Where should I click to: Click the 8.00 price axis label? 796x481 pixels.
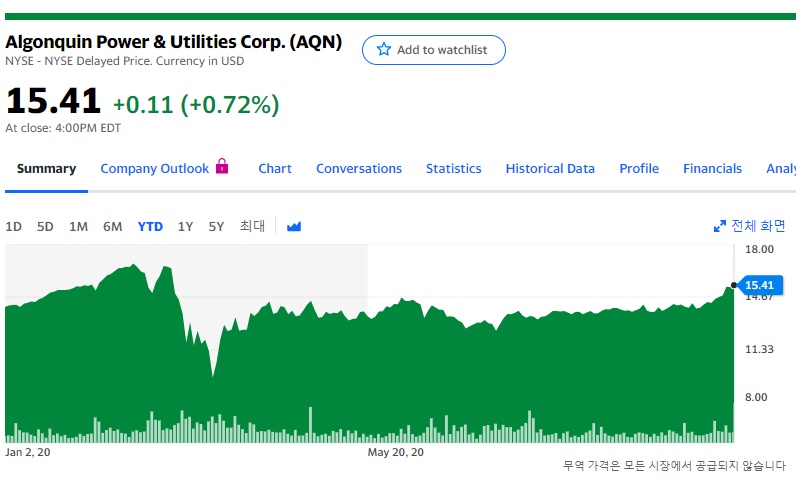pyautogui.click(x=756, y=397)
